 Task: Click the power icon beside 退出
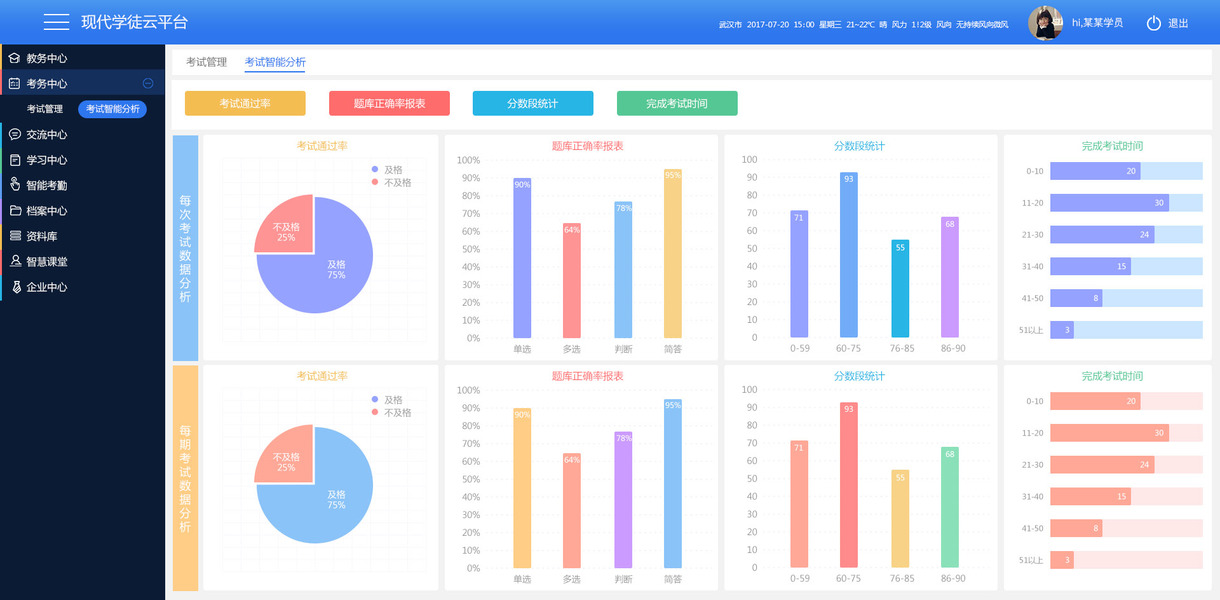[1154, 23]
